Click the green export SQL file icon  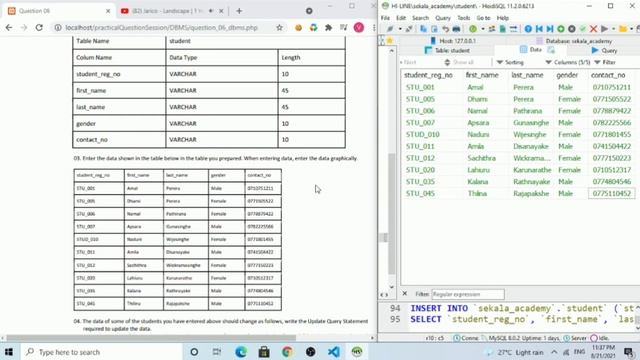[x=503, y=29]
